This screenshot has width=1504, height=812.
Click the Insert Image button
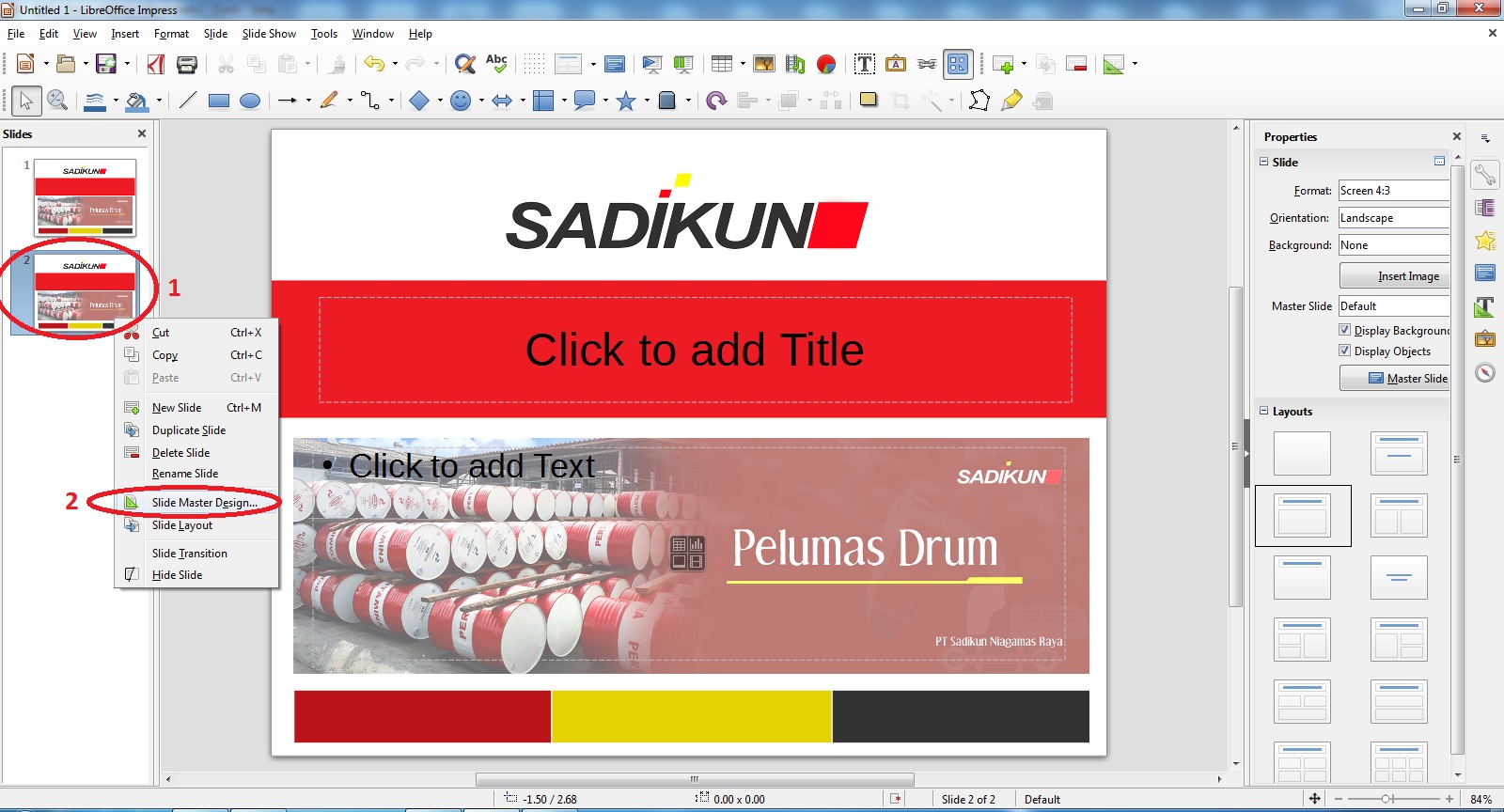(1394, 275)
